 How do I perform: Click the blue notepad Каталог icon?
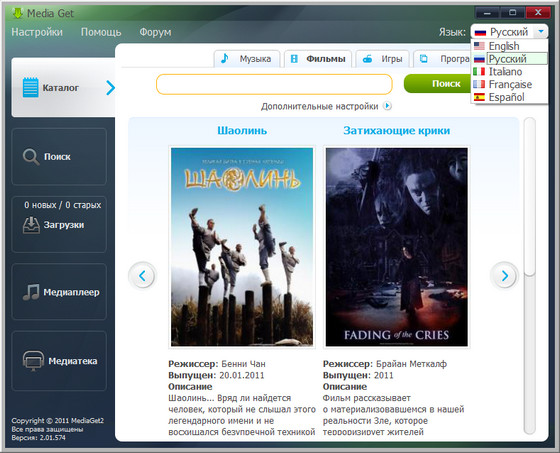[30, 87]
